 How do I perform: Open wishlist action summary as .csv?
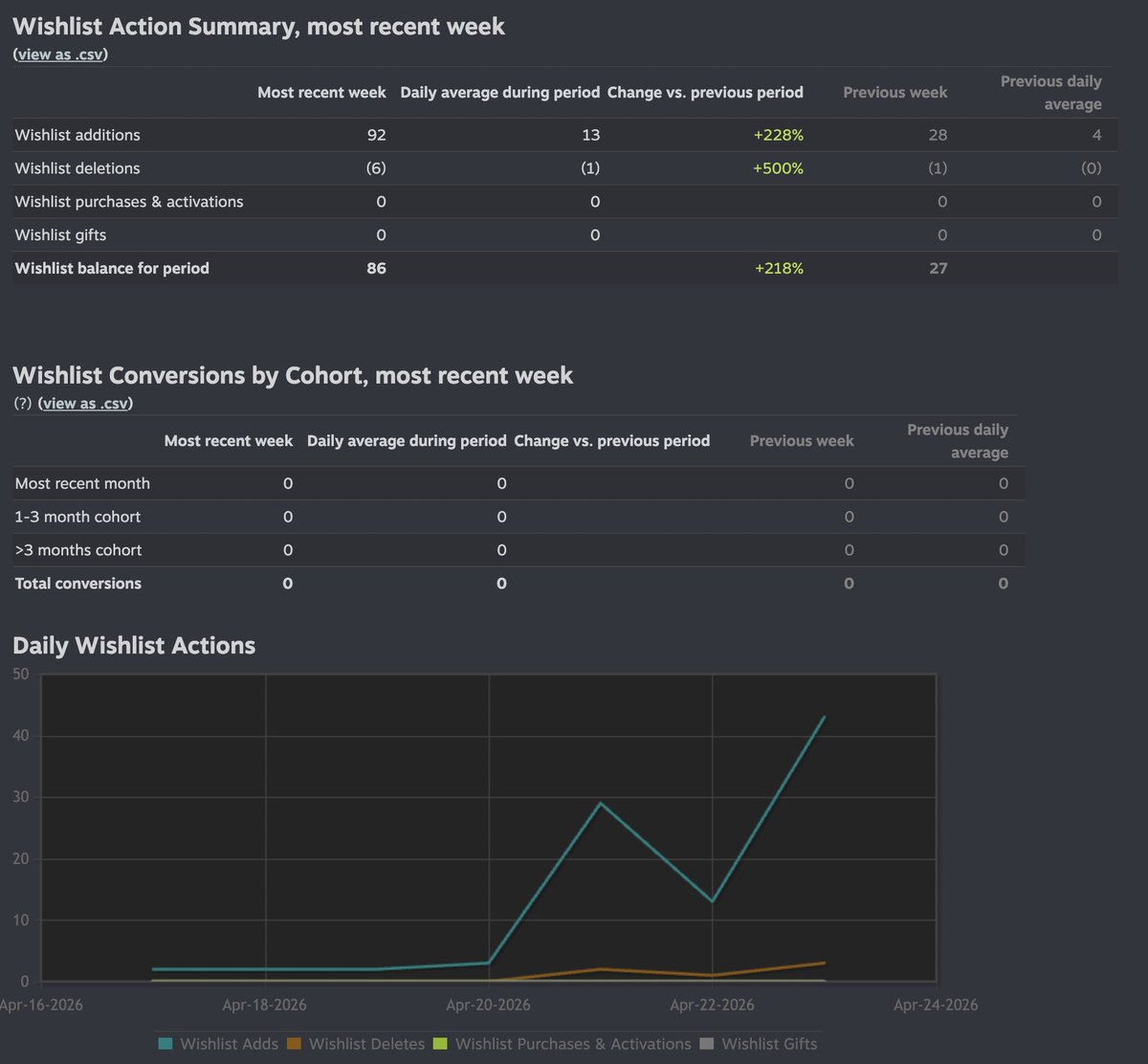[x=59, y=55]
